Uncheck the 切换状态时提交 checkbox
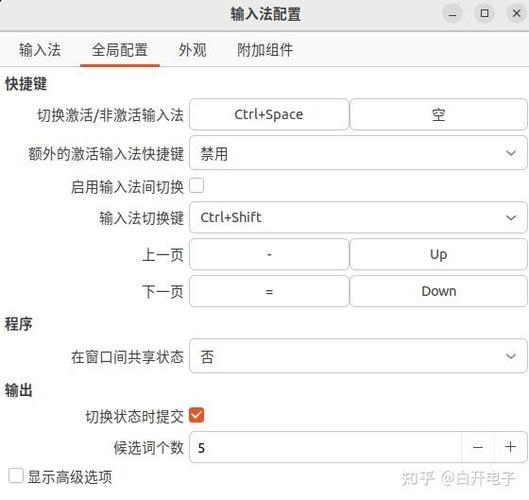Image resolution: width=529 pixels, height=500 pixels. pos(196,415)
